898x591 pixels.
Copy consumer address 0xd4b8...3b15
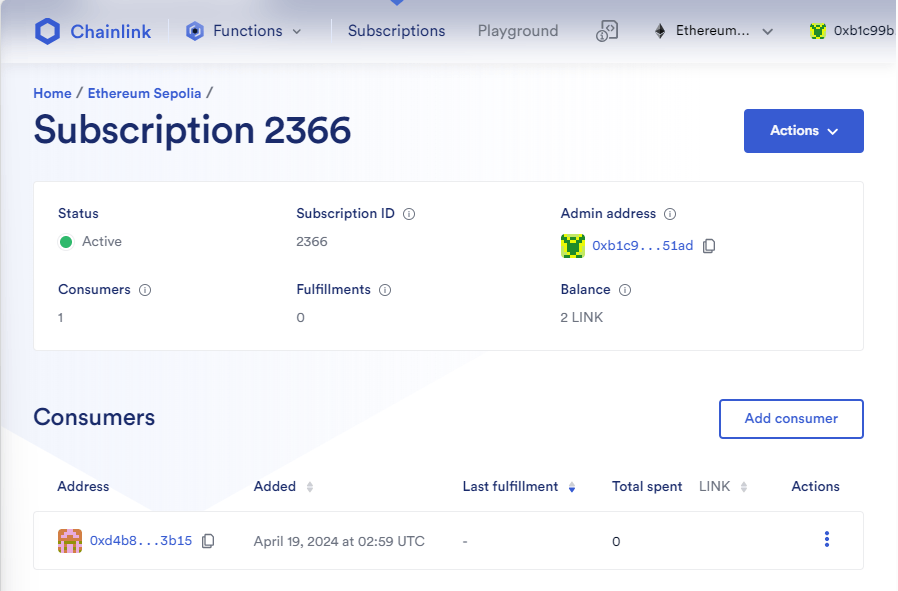[x=208, y=541]
